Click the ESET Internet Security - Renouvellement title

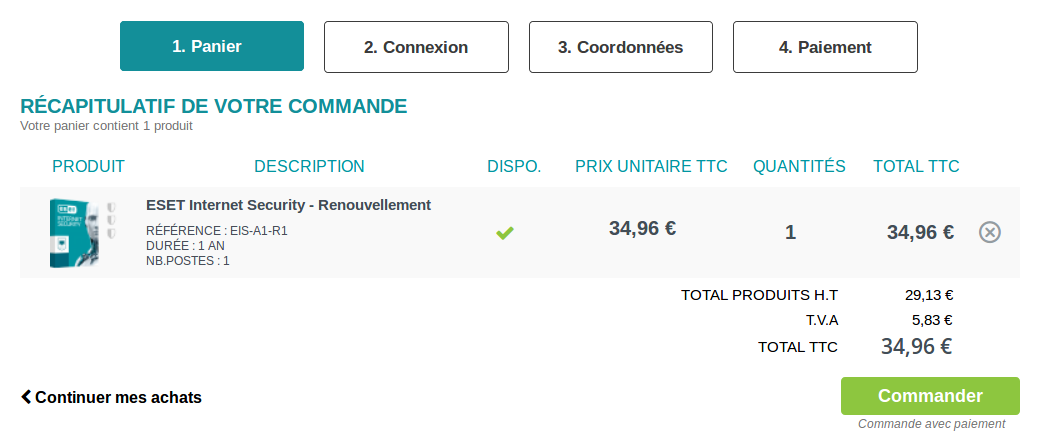click(x=288, y=205)
